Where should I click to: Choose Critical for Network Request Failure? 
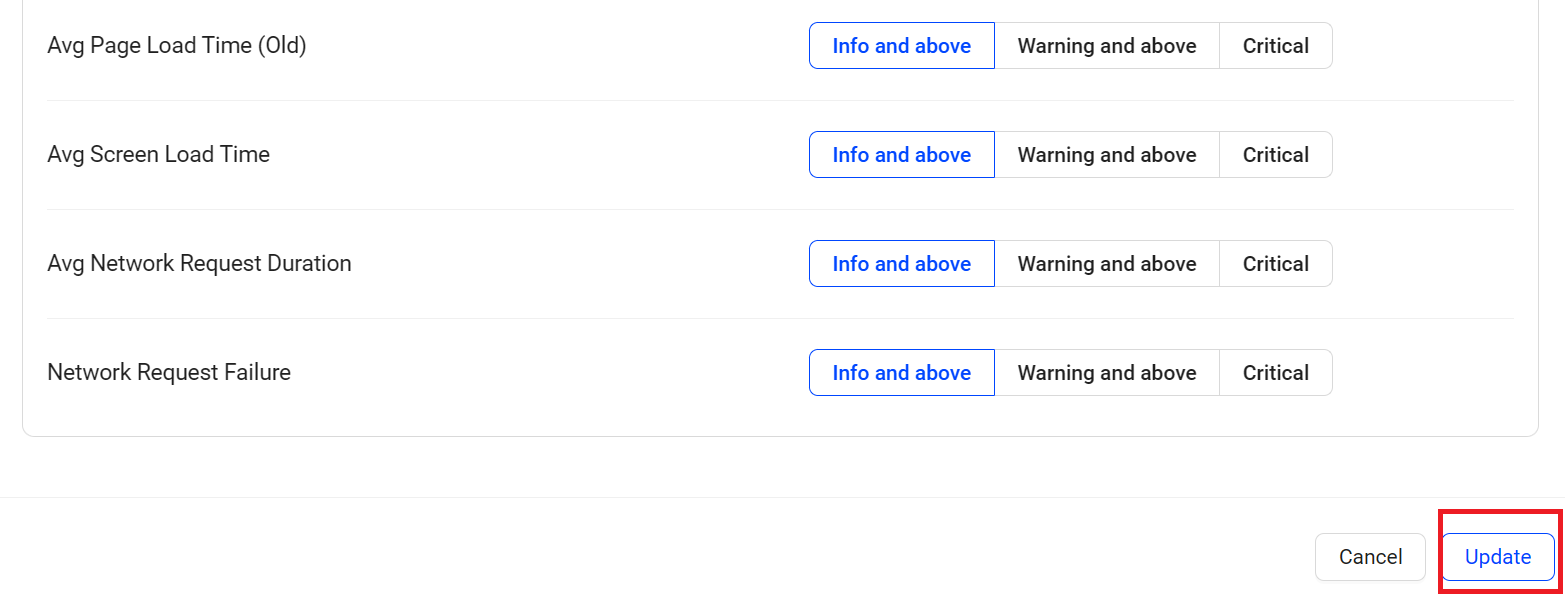point(1275,373)
